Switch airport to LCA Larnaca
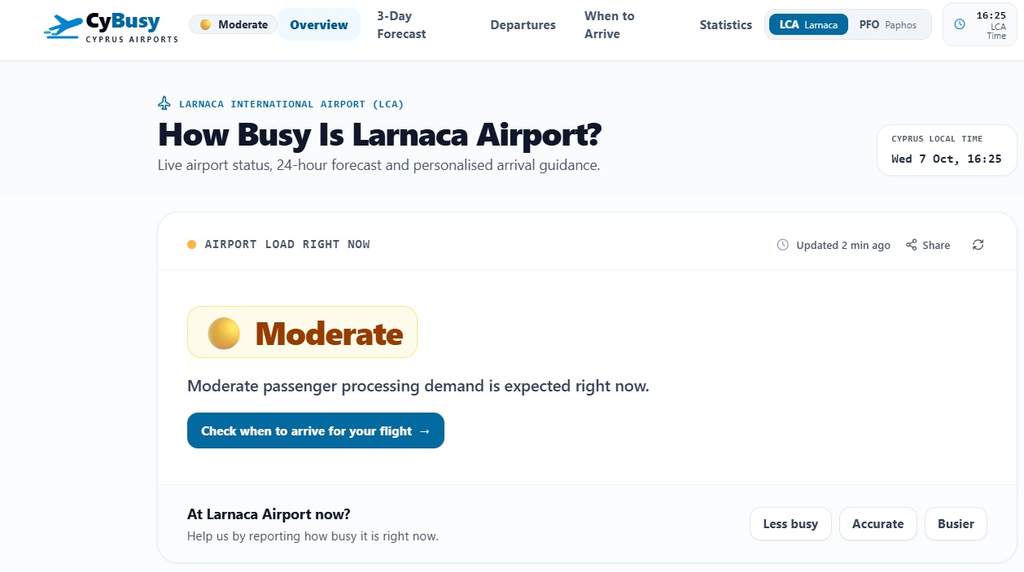This screenshot has height=572, width=1024. [808, 25]
